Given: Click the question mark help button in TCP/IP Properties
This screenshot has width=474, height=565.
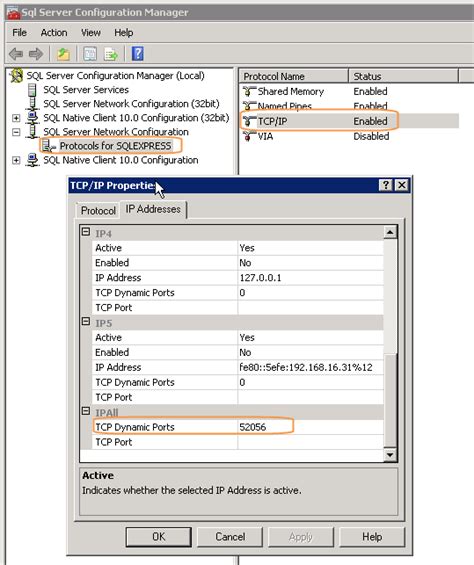Looking at the screenshot, I should tap(386, 185).
